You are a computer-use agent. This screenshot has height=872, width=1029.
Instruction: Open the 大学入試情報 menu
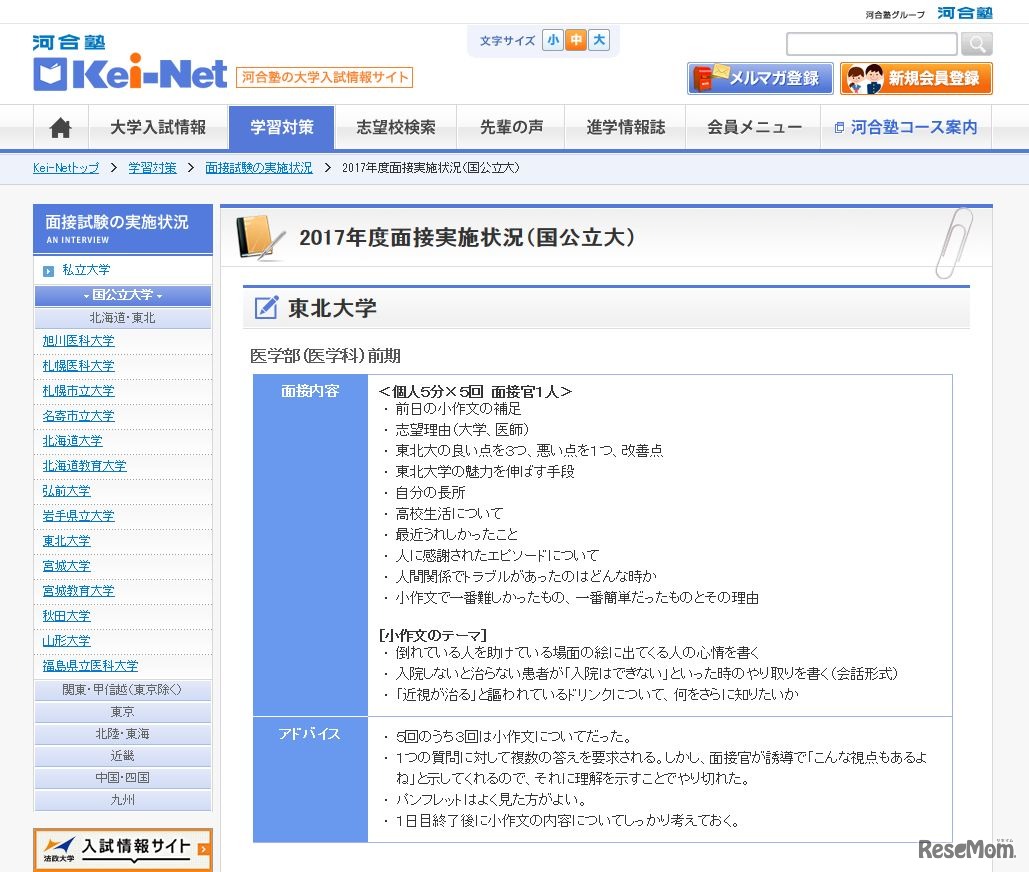pyautogui.click(x=158, y=127)
